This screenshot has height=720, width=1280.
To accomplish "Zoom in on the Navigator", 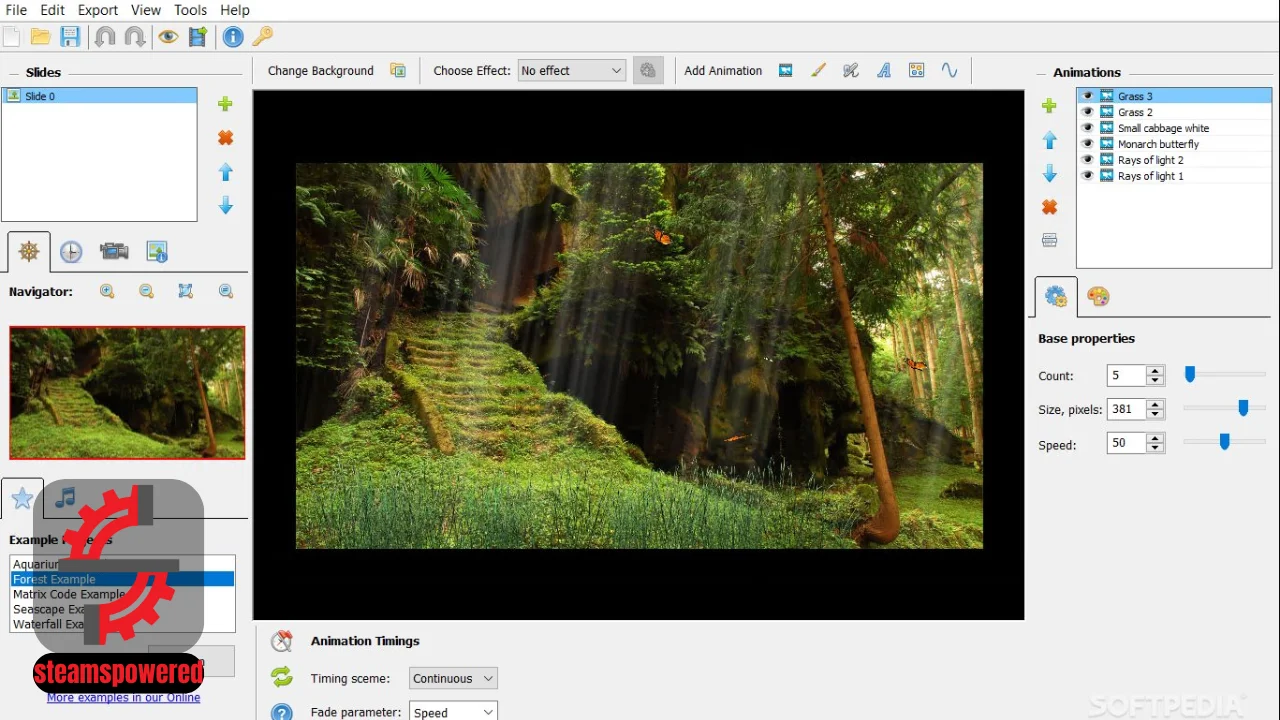I will click(x=107, y=291).
